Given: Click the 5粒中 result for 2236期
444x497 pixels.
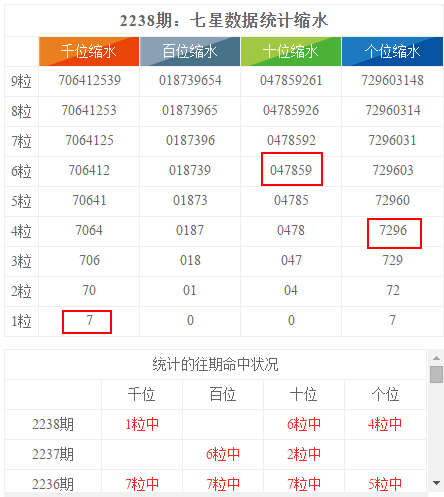Looking at the screenshot, I should pos(385,485).
